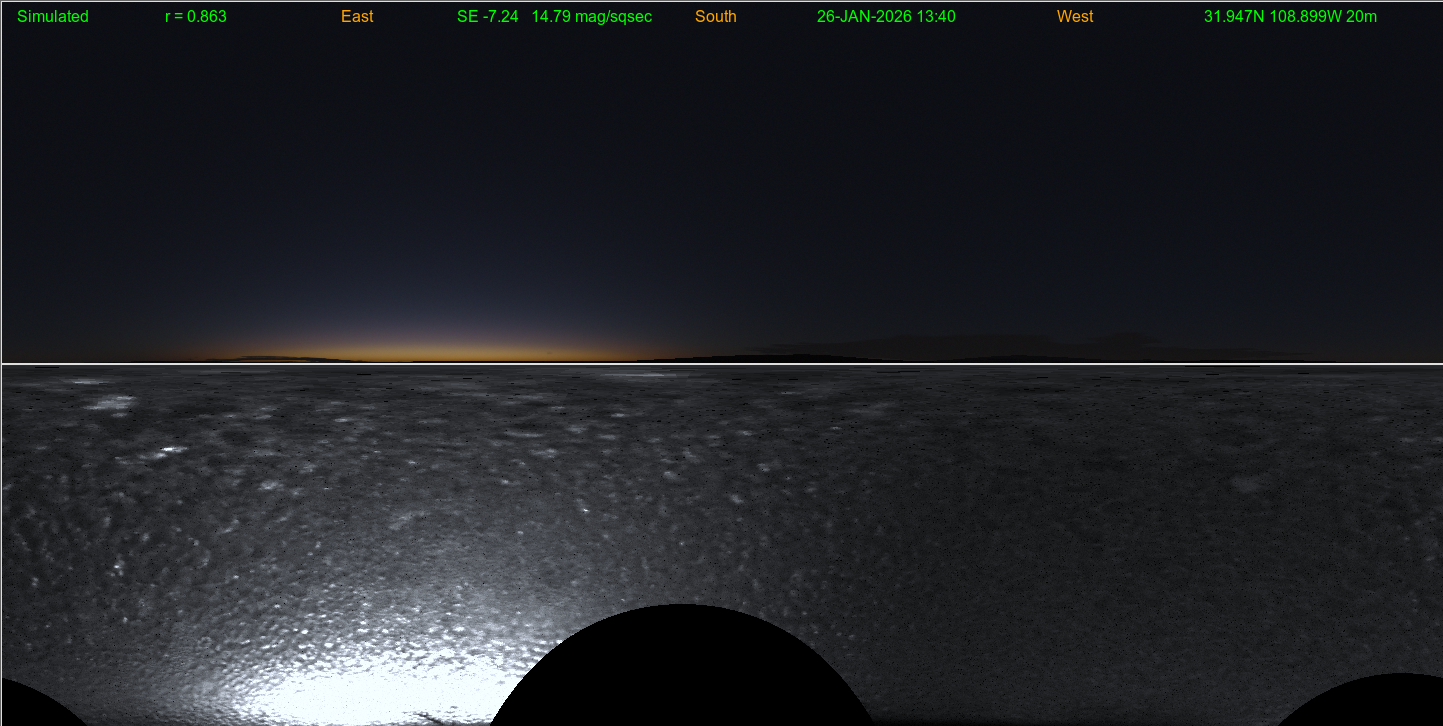Image resolution: width=1443 pixels, height=726 pixels.
Task: Click the orange "West" direction label
Action: (x=1075, y=17)
